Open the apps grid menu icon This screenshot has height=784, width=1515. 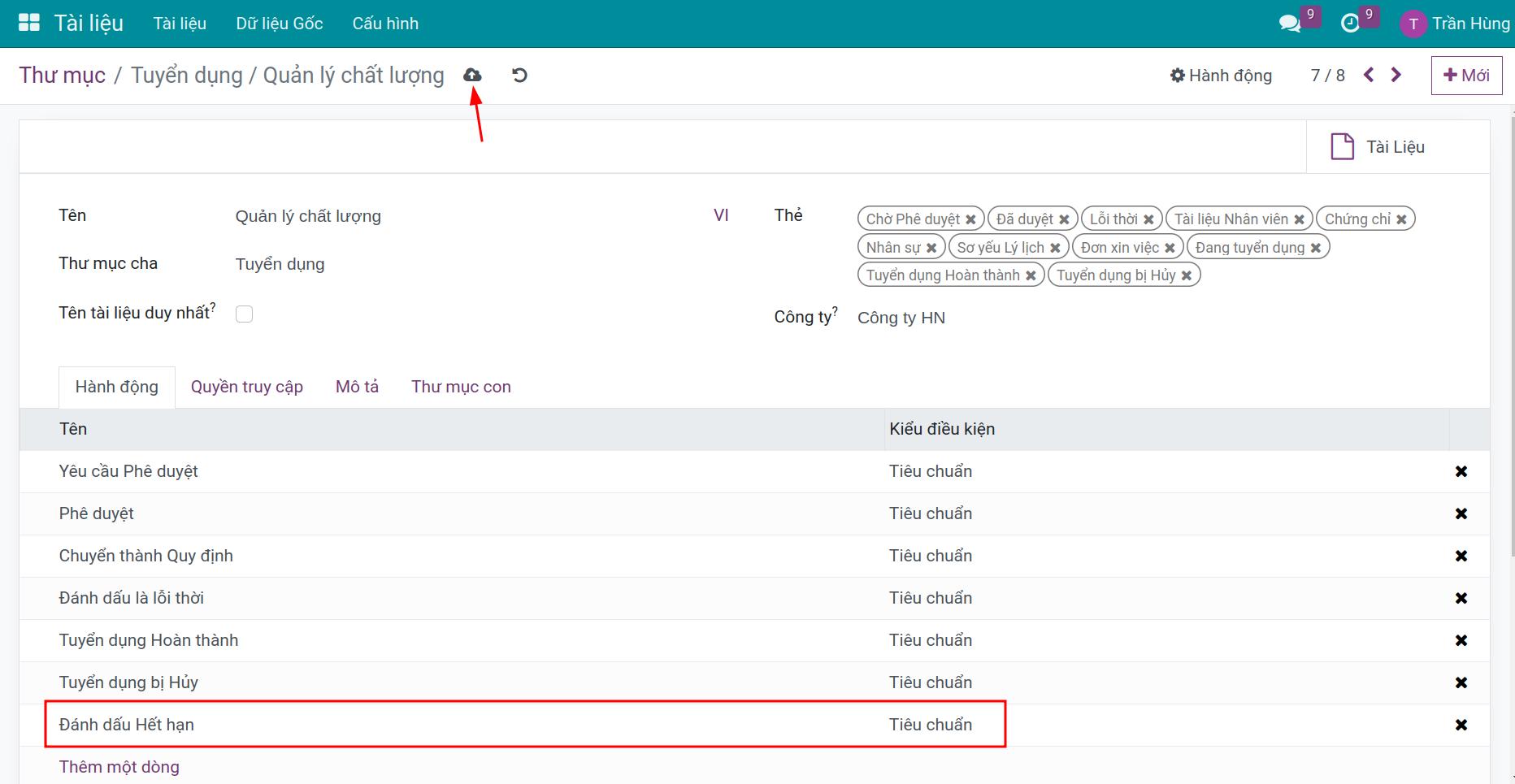[x=29, y=23]
